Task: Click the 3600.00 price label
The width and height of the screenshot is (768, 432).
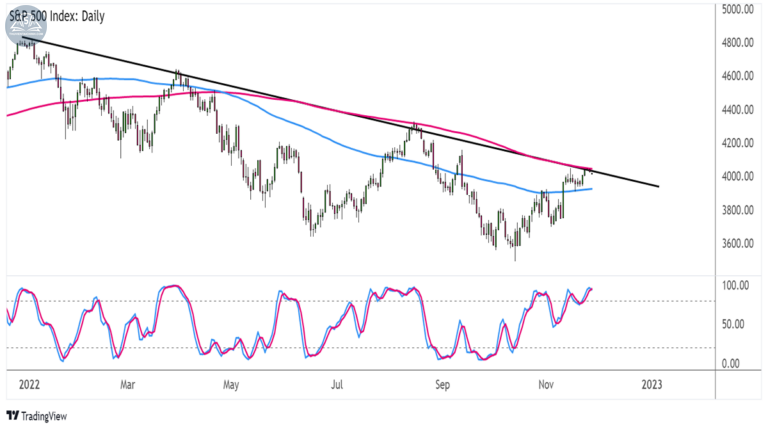Action: point(738,243)
